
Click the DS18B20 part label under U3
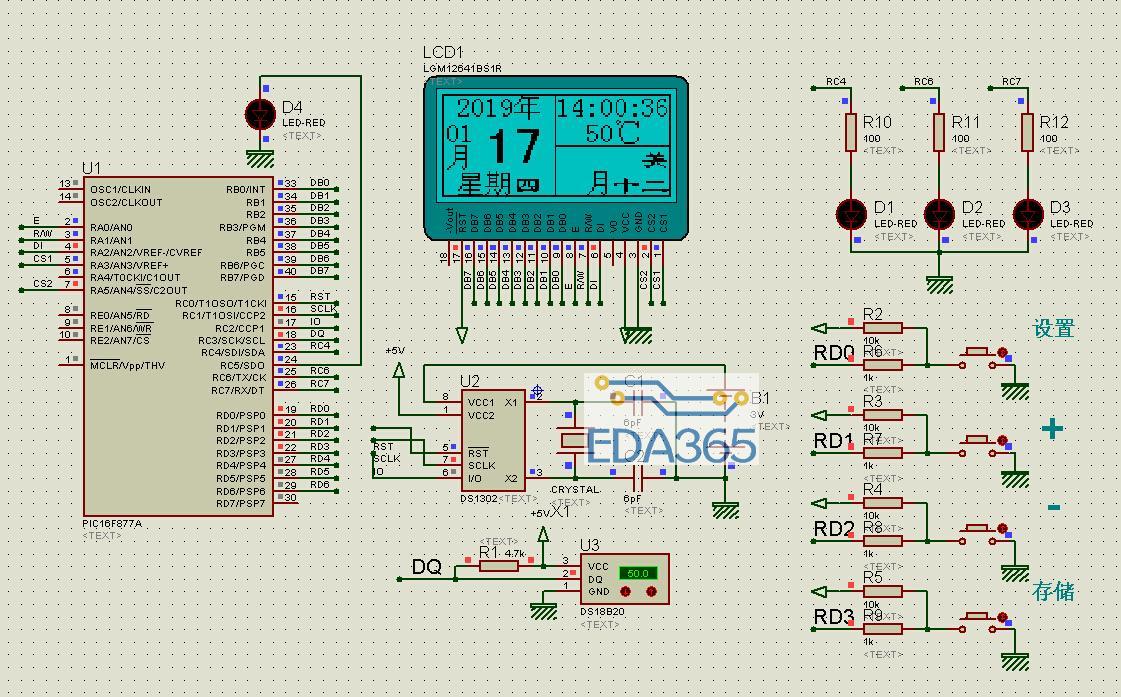point(603,612)
